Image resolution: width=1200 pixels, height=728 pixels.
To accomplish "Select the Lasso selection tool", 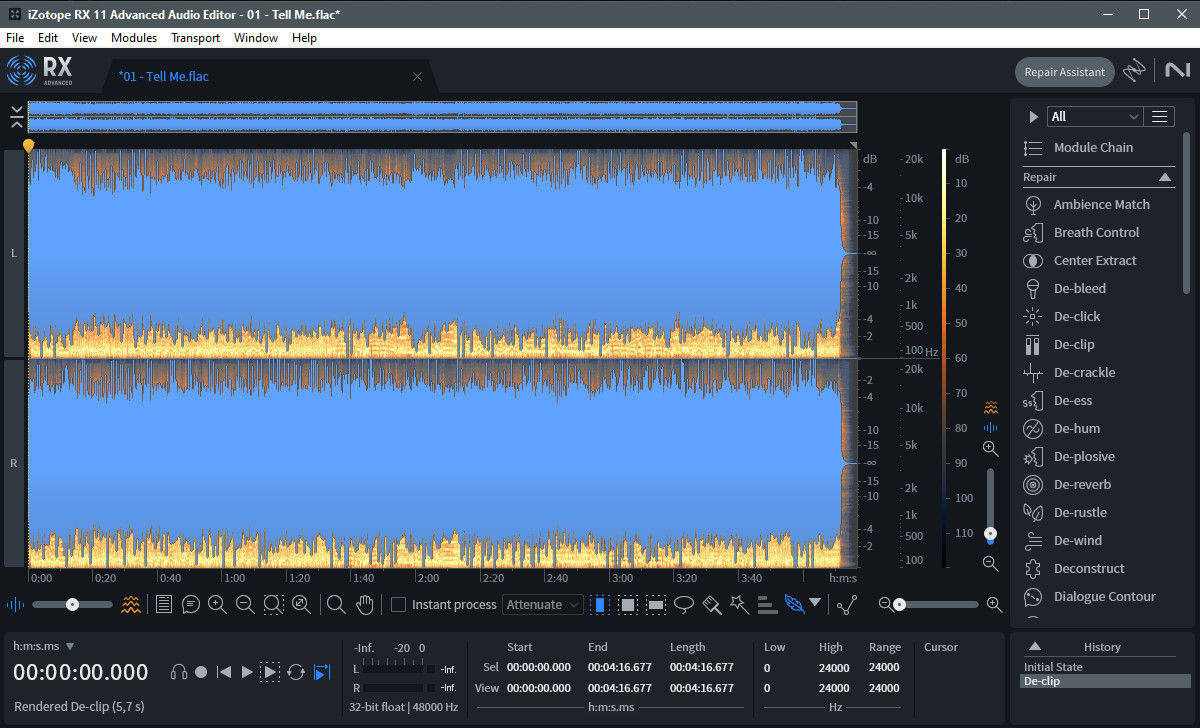I will point(684,604).
